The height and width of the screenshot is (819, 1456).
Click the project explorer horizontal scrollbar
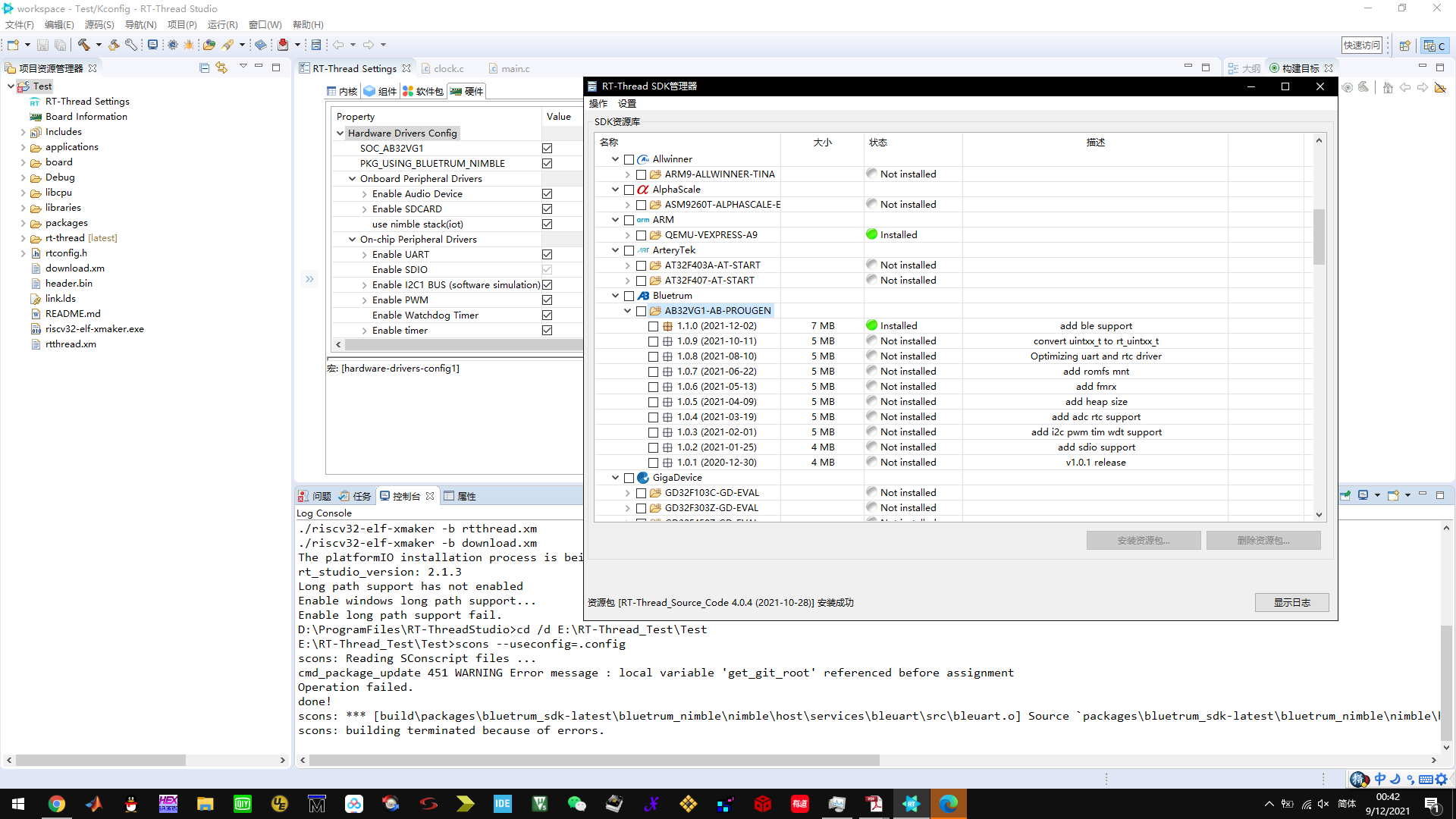point(101,761)
